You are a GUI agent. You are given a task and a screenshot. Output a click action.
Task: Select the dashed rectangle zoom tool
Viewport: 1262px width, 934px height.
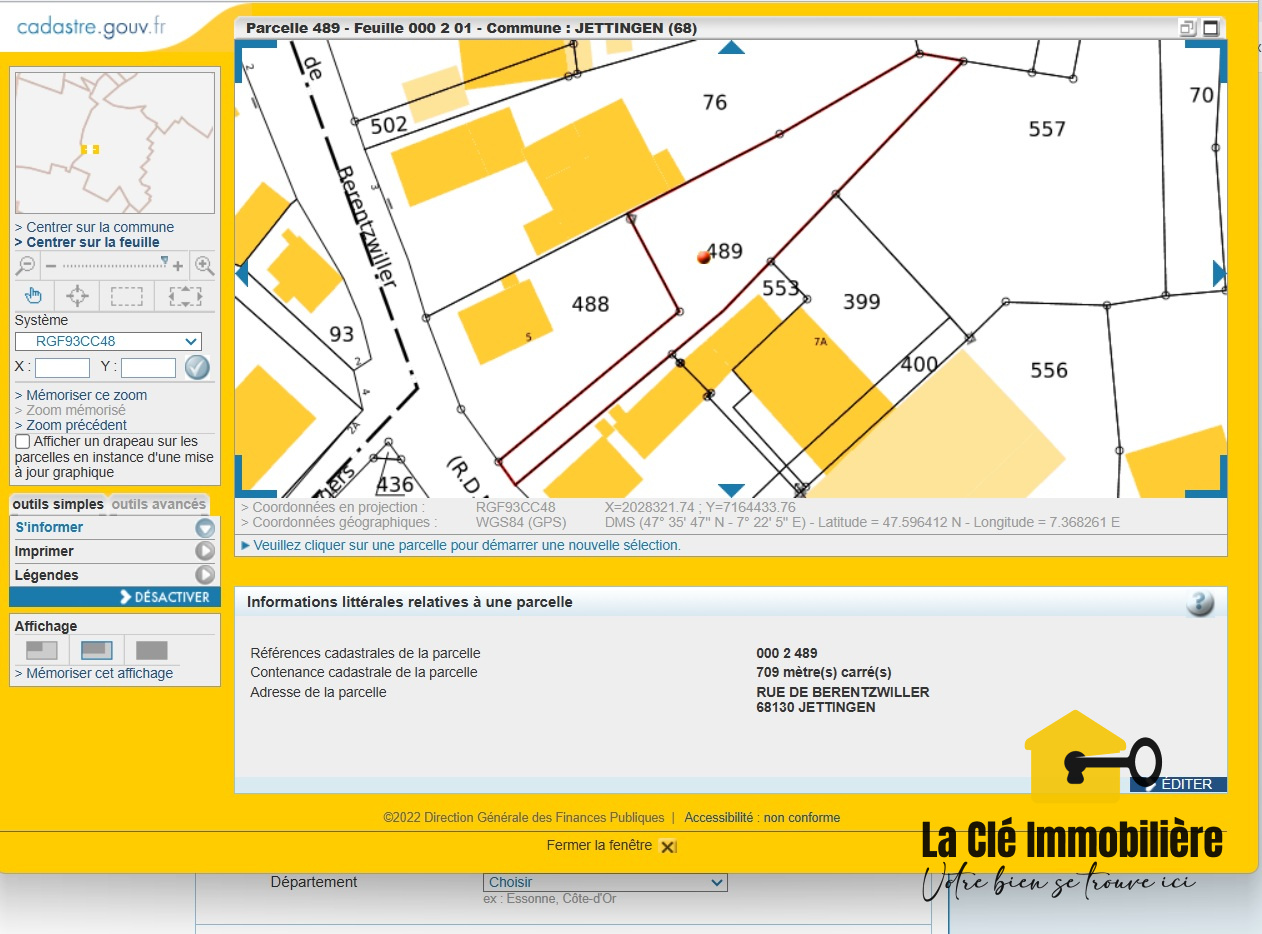coord(126,295)
